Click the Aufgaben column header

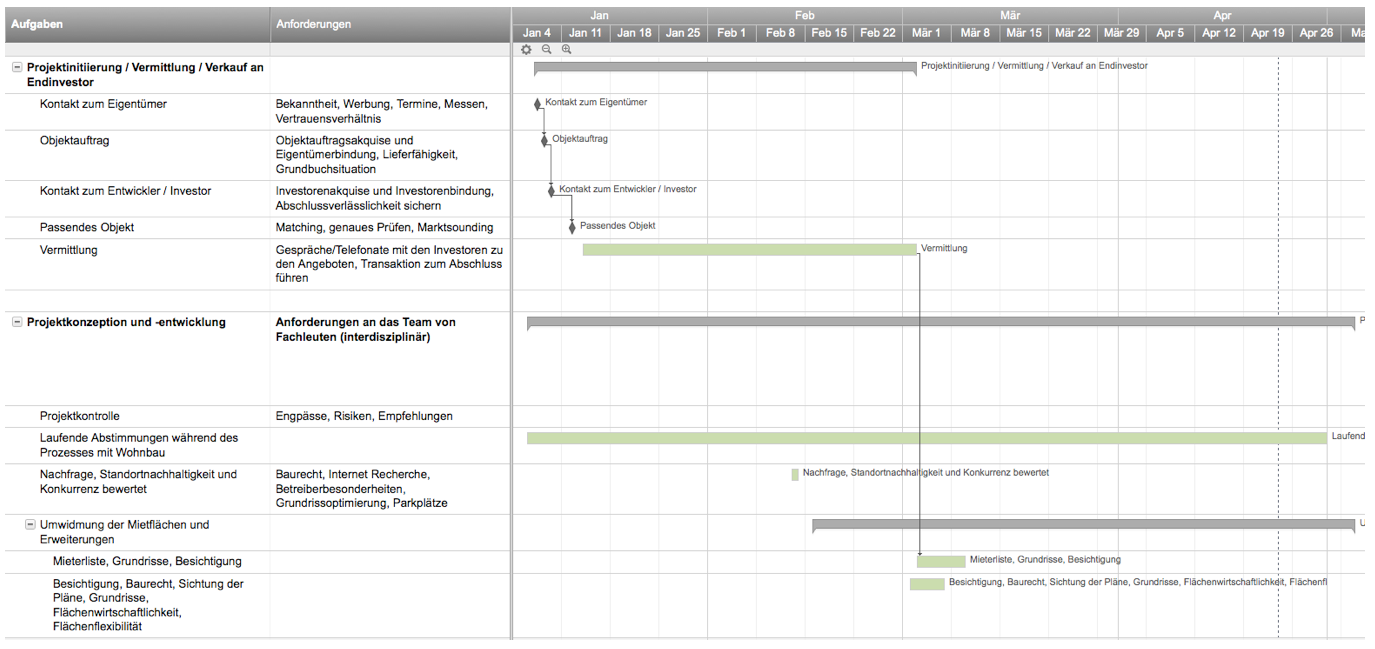[x=135, y=23]
